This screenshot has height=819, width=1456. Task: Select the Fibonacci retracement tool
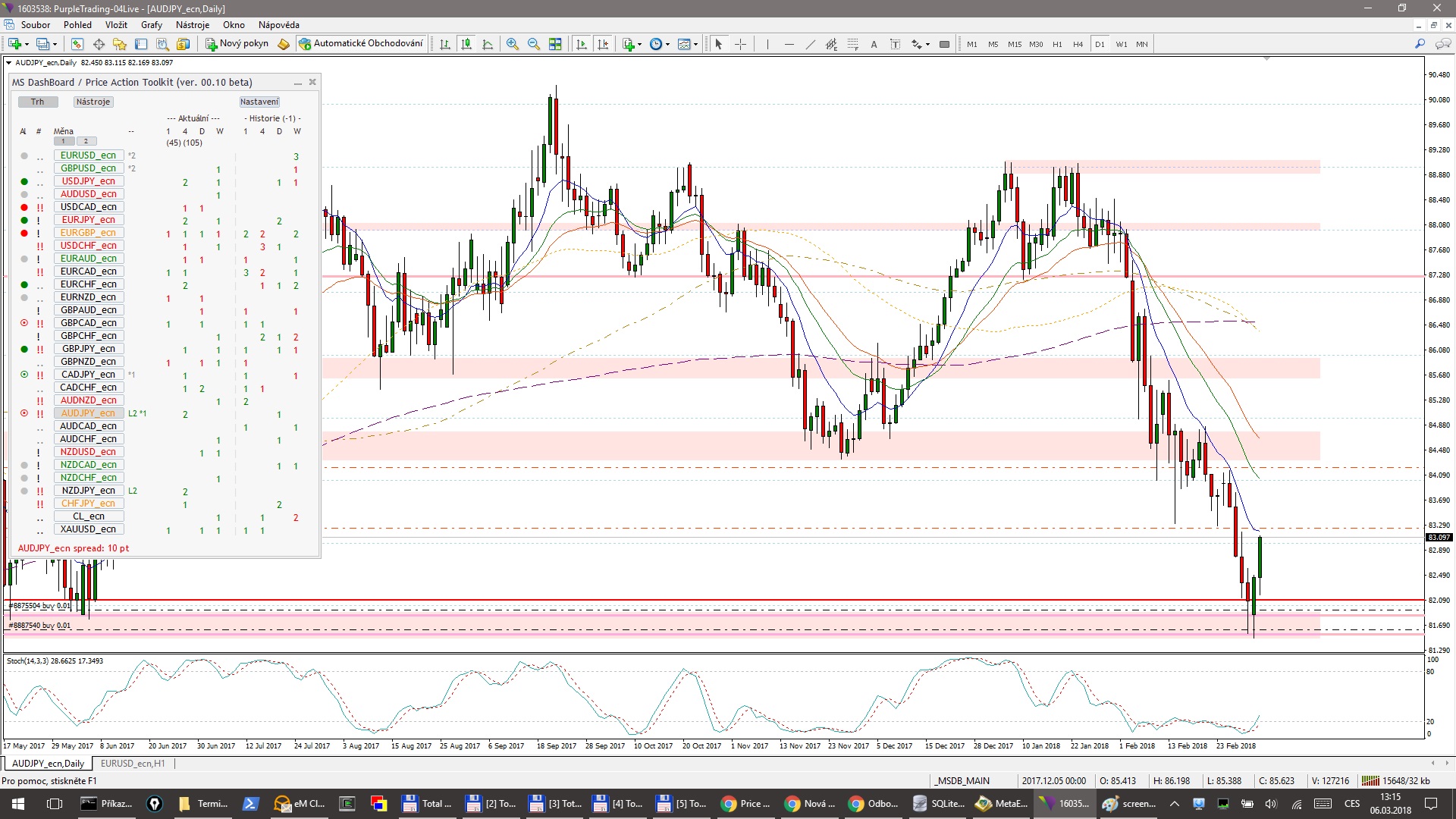point(852,44)
